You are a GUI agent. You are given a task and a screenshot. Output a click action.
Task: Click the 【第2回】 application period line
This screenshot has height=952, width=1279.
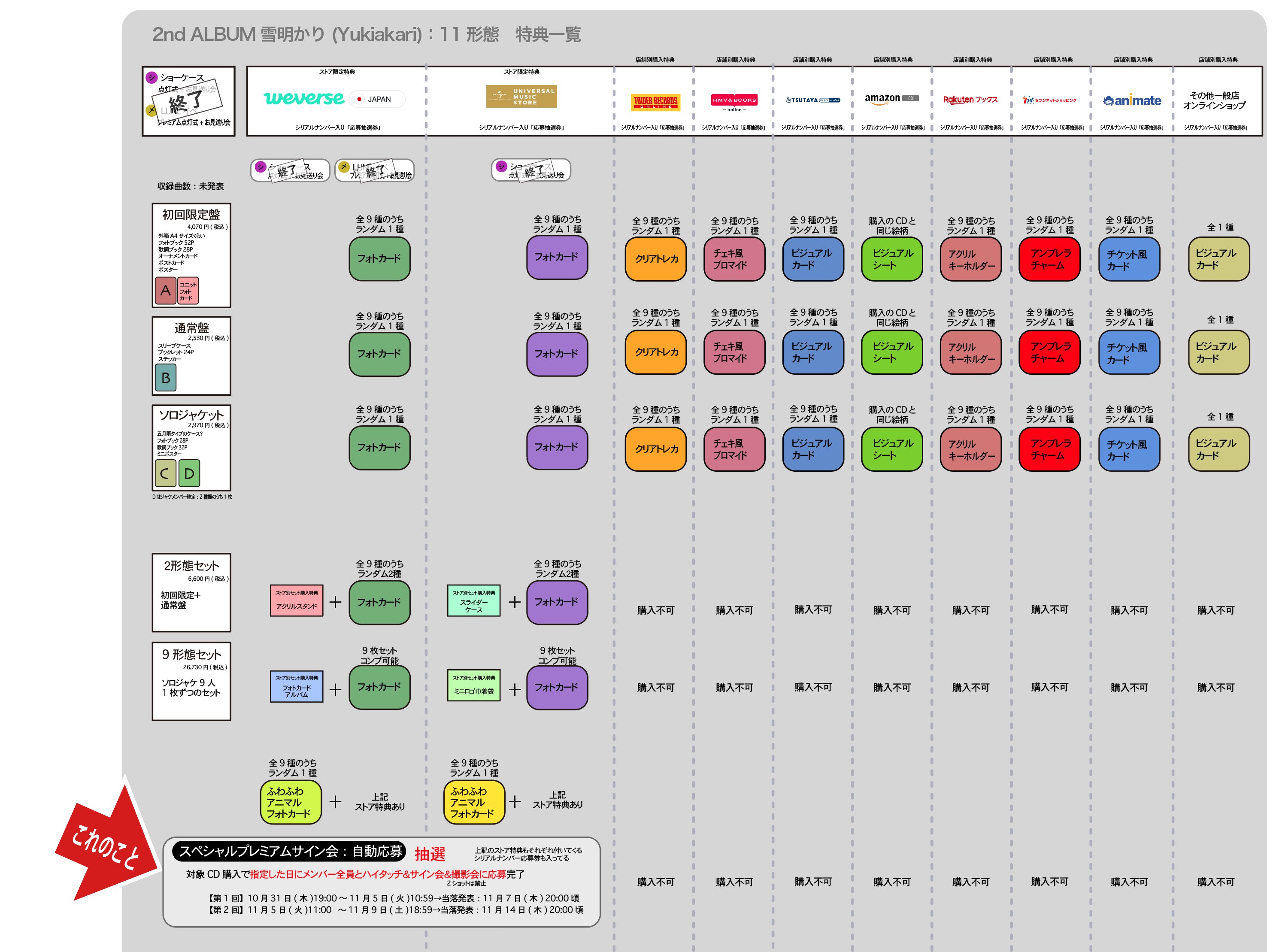tap(395, 910)
